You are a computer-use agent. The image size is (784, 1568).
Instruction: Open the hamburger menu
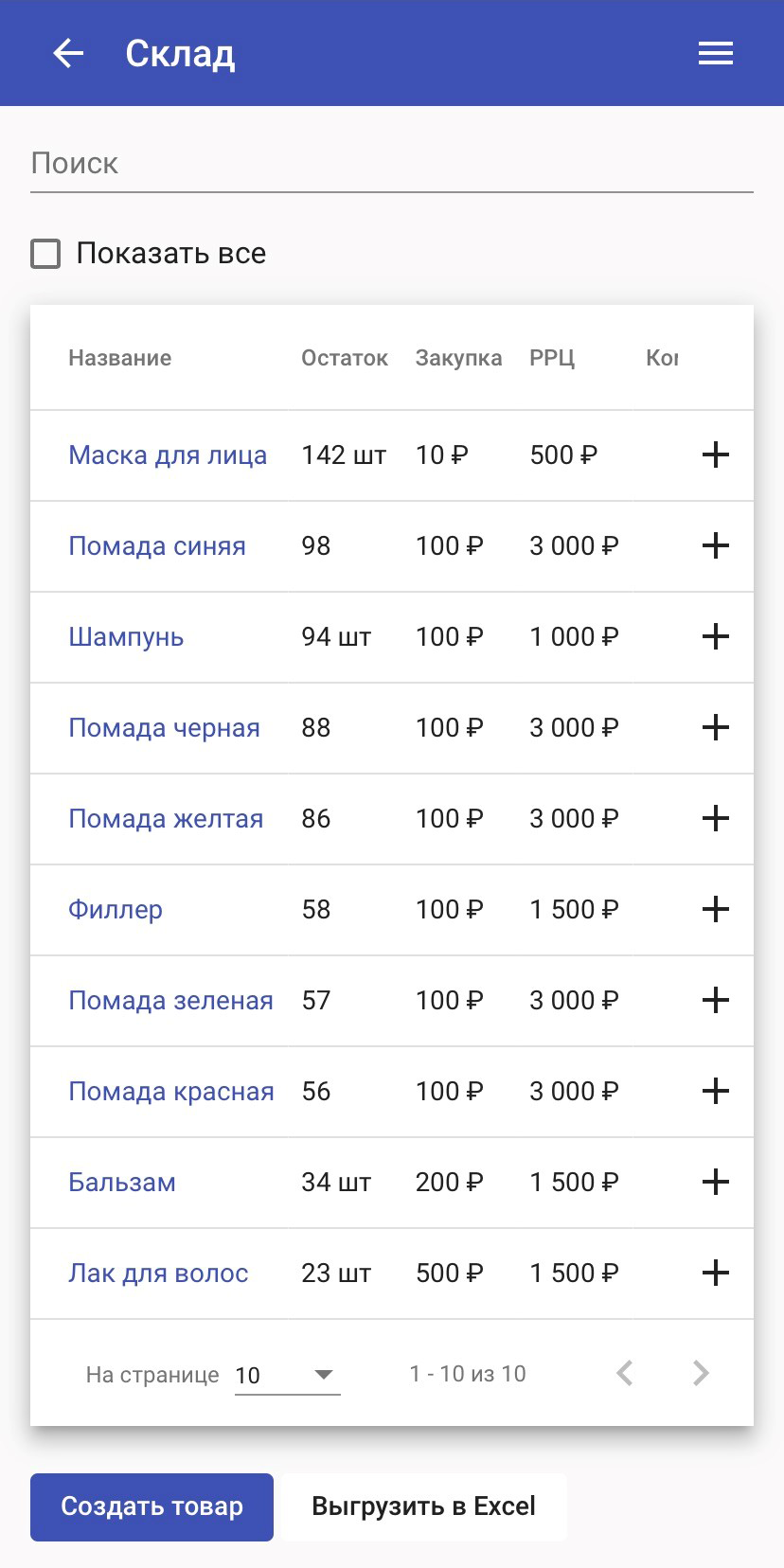(716, 54)
